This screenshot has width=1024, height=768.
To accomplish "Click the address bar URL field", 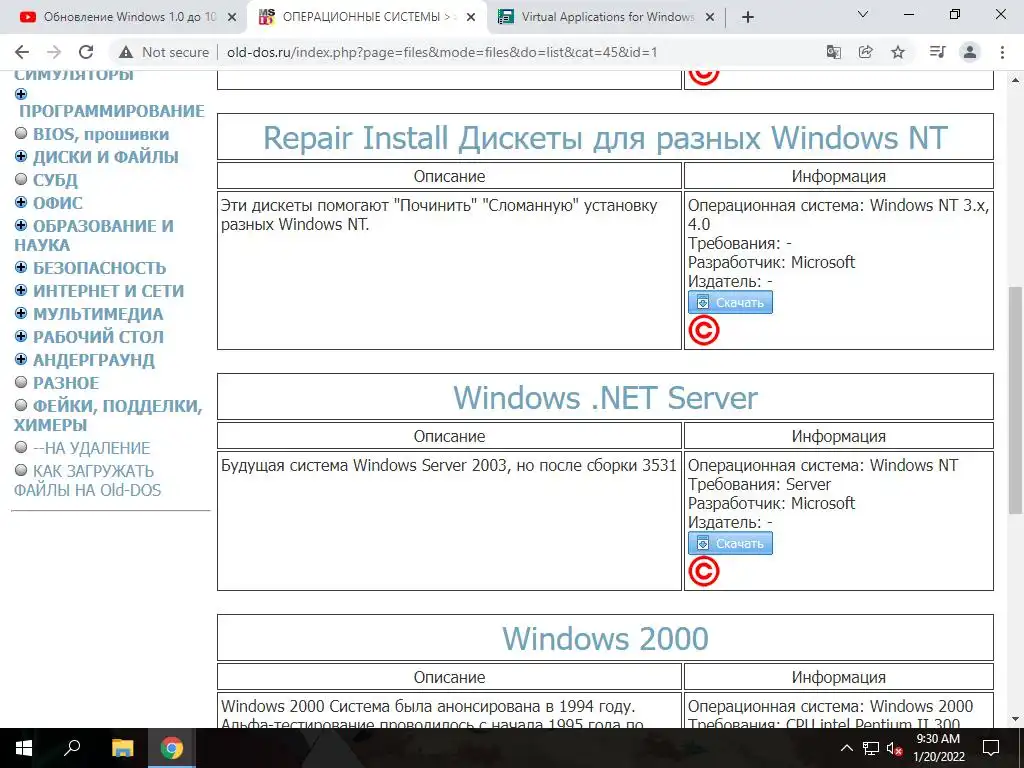I will (441, 52).
